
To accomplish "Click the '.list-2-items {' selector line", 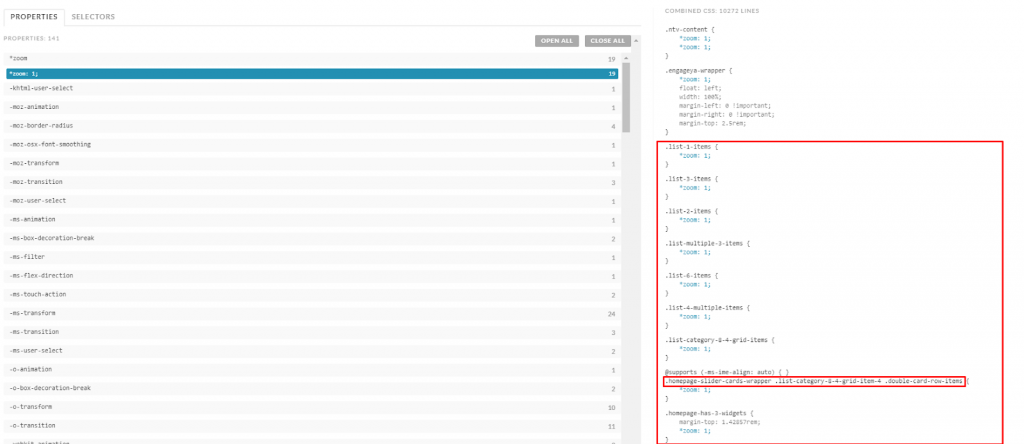I will [692, 212].
